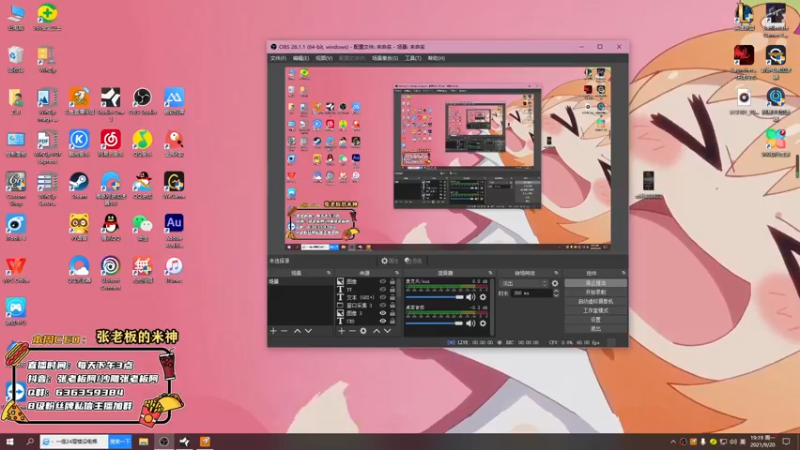
Task: Pop out the 转场特效 dock panel
Action: coord(556,273)
